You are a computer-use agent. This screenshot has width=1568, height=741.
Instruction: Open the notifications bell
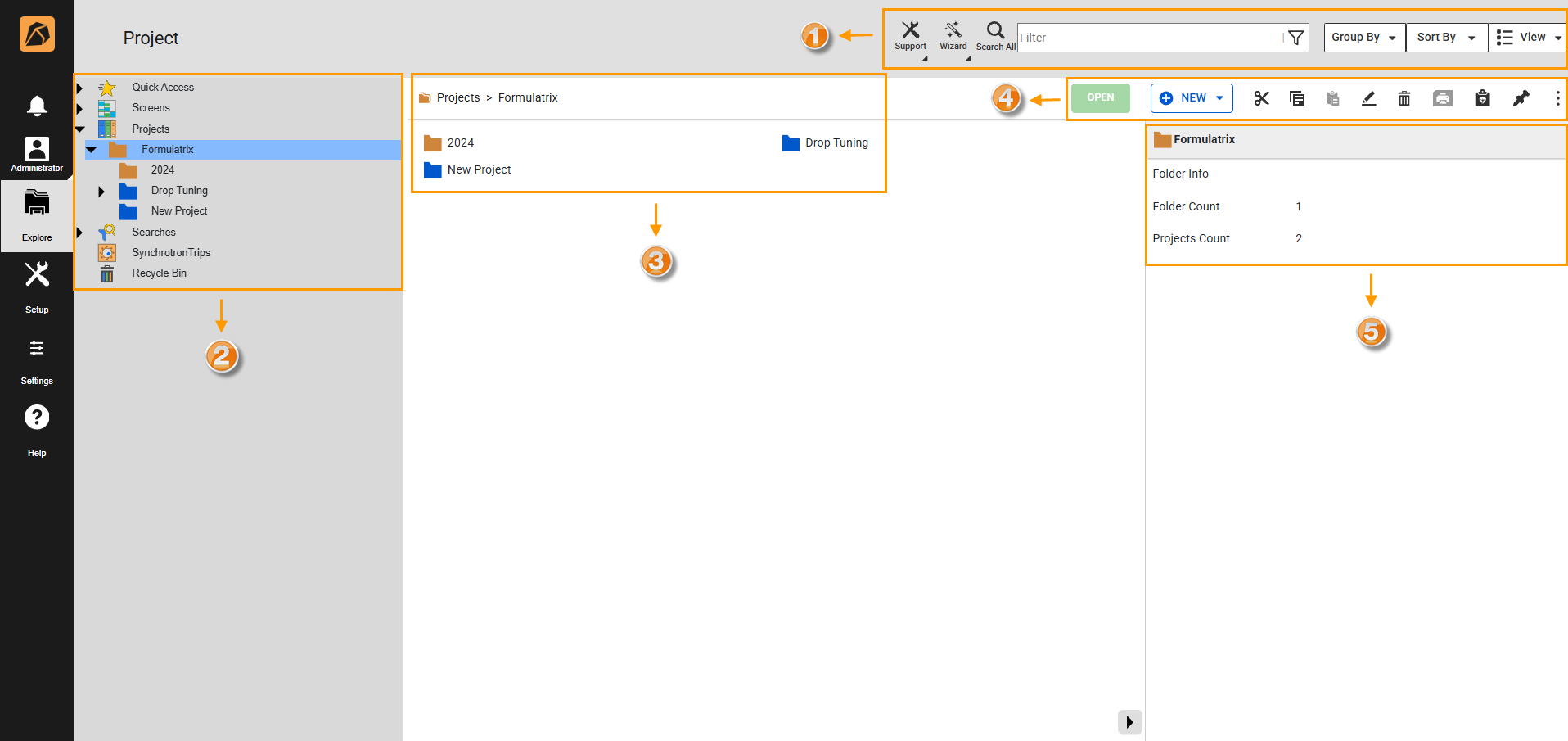pos(37,106)
